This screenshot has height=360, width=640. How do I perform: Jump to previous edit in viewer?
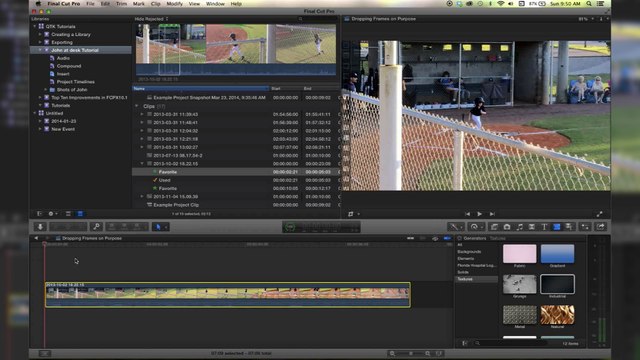[x=467, y=214]
